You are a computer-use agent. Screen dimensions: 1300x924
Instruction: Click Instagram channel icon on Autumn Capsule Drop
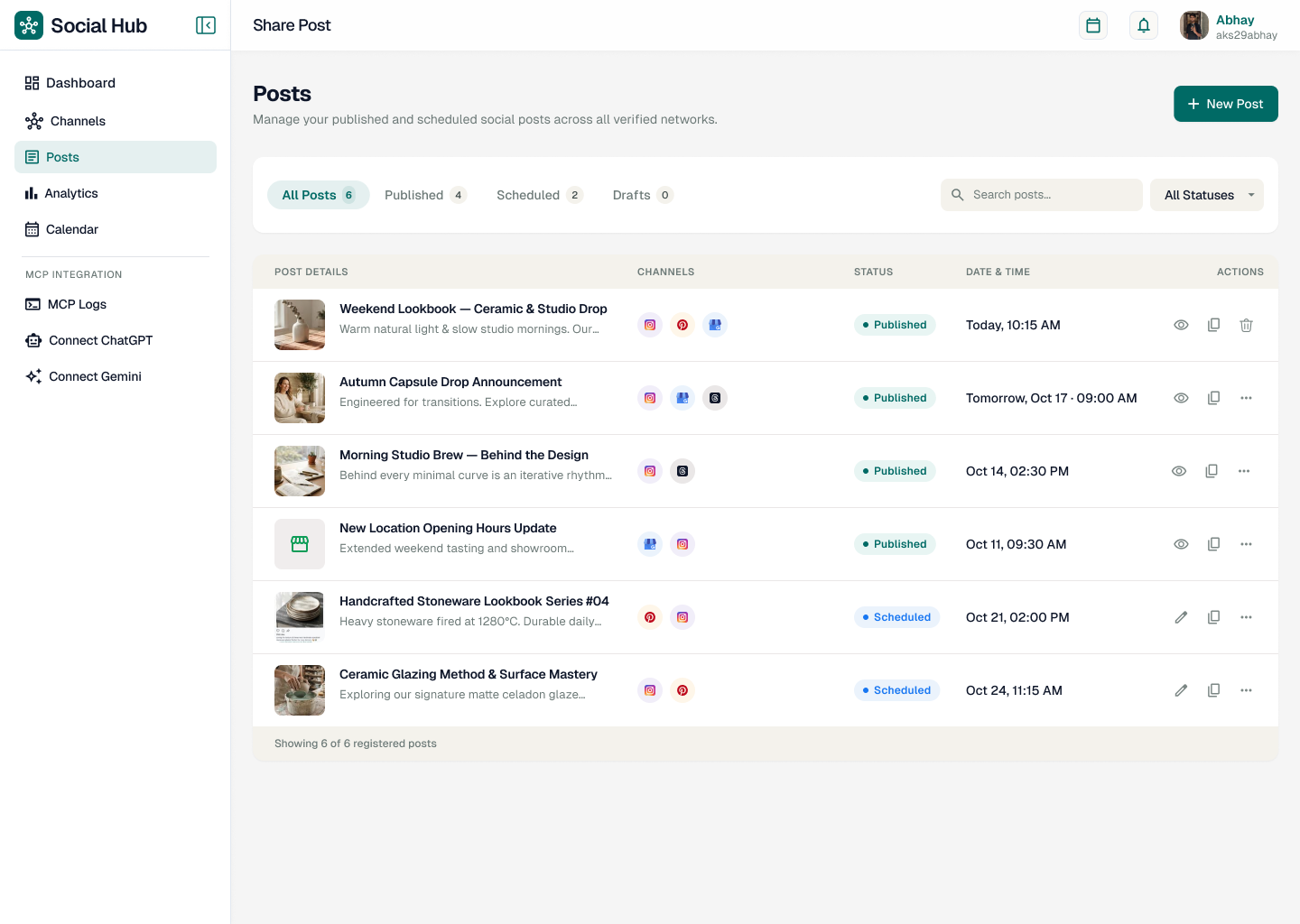point(650,398)
